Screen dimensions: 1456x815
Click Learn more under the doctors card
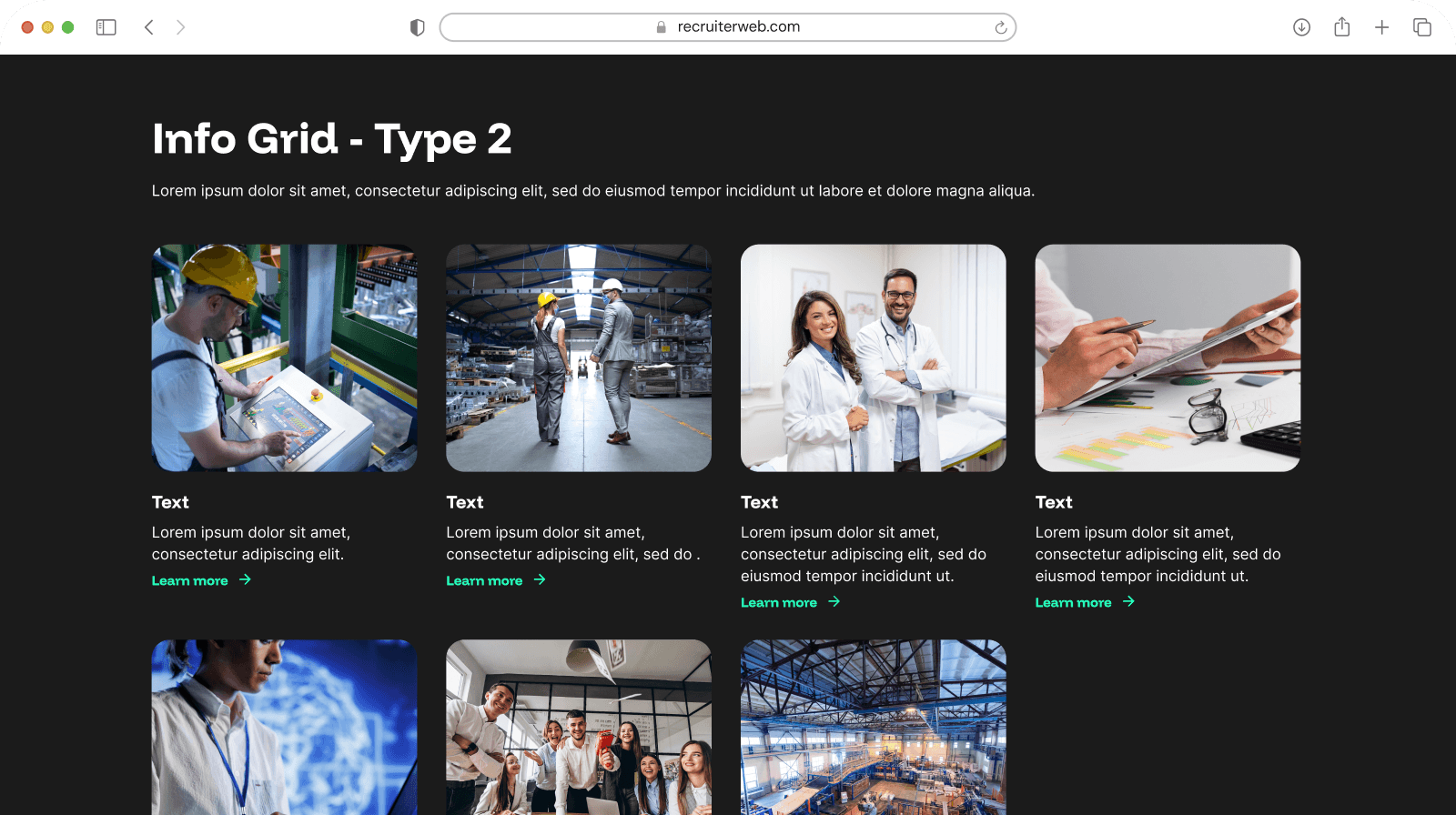click(x=779, y=602)
